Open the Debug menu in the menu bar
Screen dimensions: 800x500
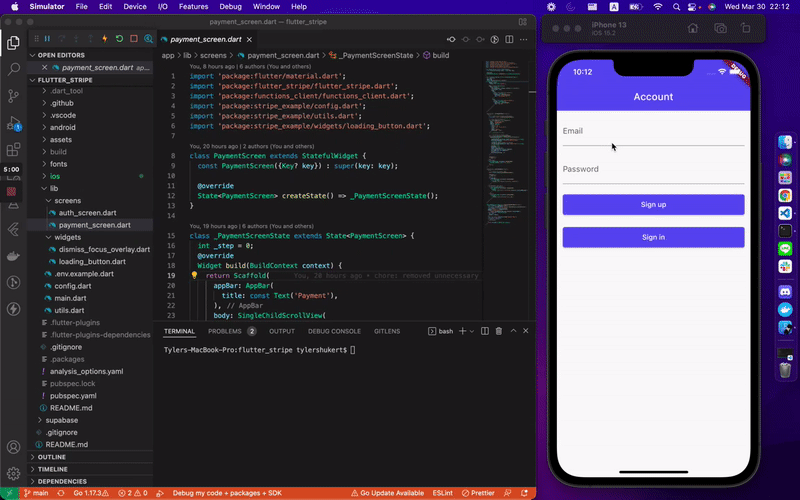(230, 7)
